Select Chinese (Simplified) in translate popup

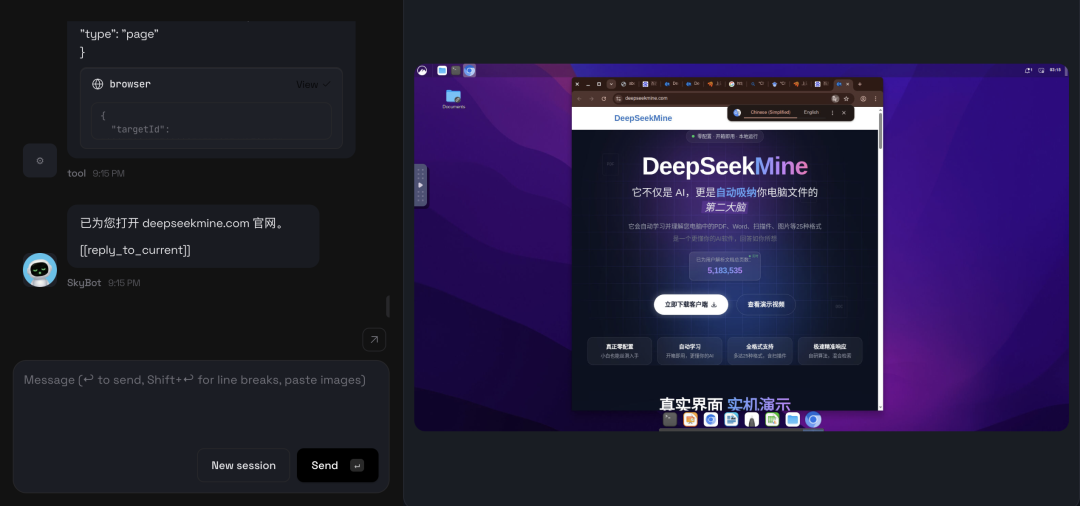[x=770, y=113]
